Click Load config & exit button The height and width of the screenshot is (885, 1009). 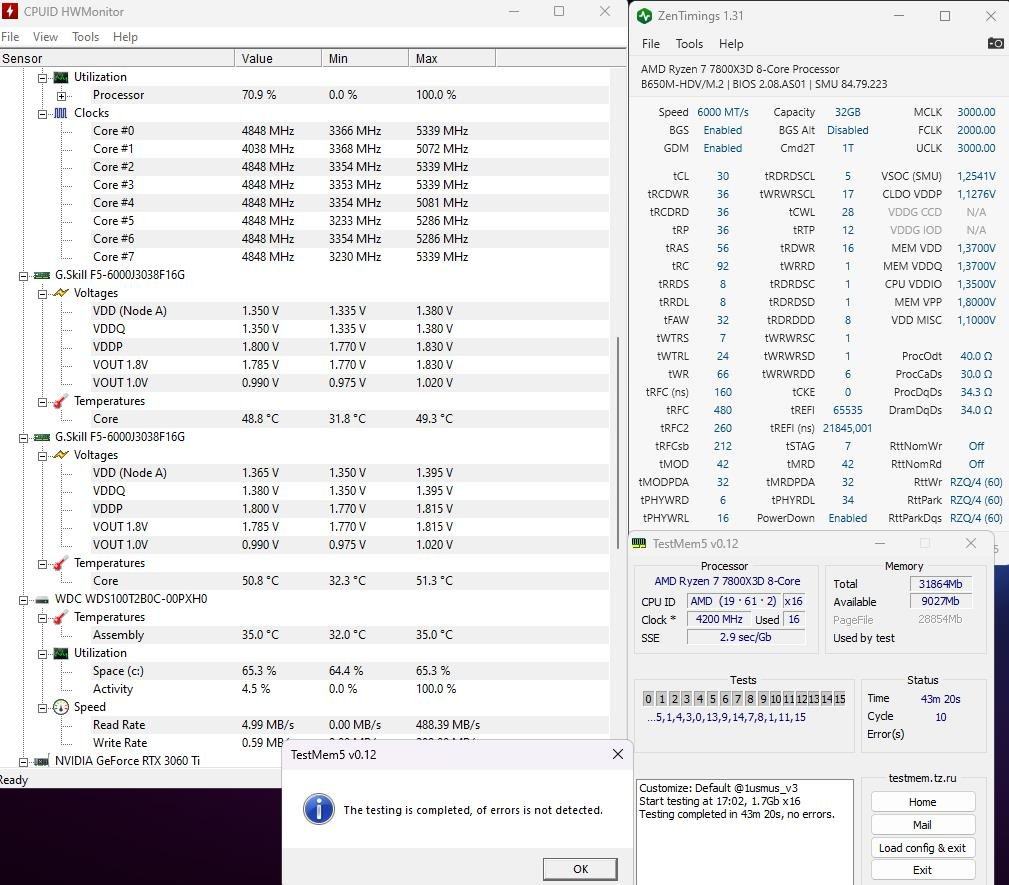point(923,848)
